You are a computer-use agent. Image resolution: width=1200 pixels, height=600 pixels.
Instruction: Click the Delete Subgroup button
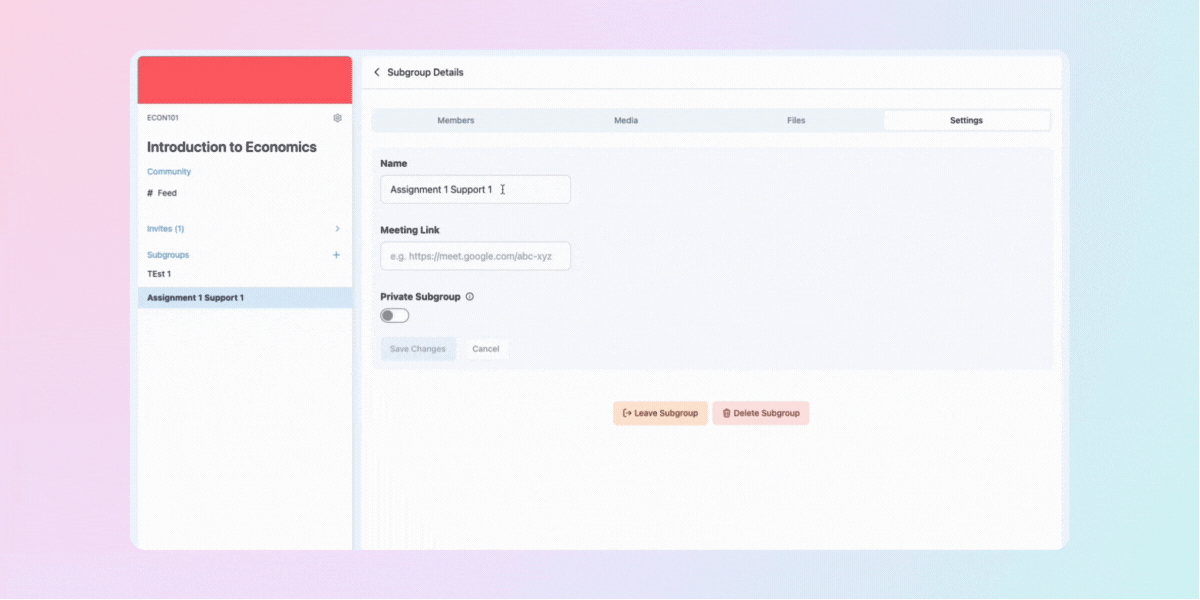pos(761,413)
